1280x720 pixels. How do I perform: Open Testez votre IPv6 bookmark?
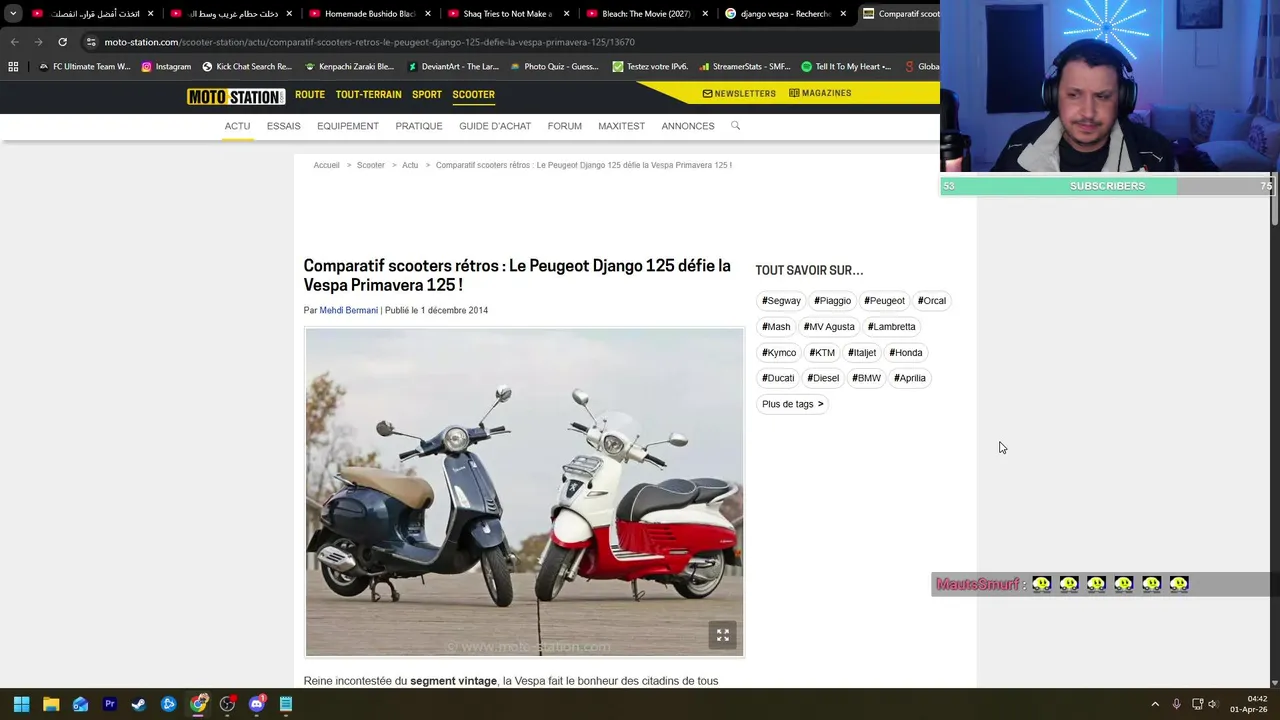pos(650,67)
